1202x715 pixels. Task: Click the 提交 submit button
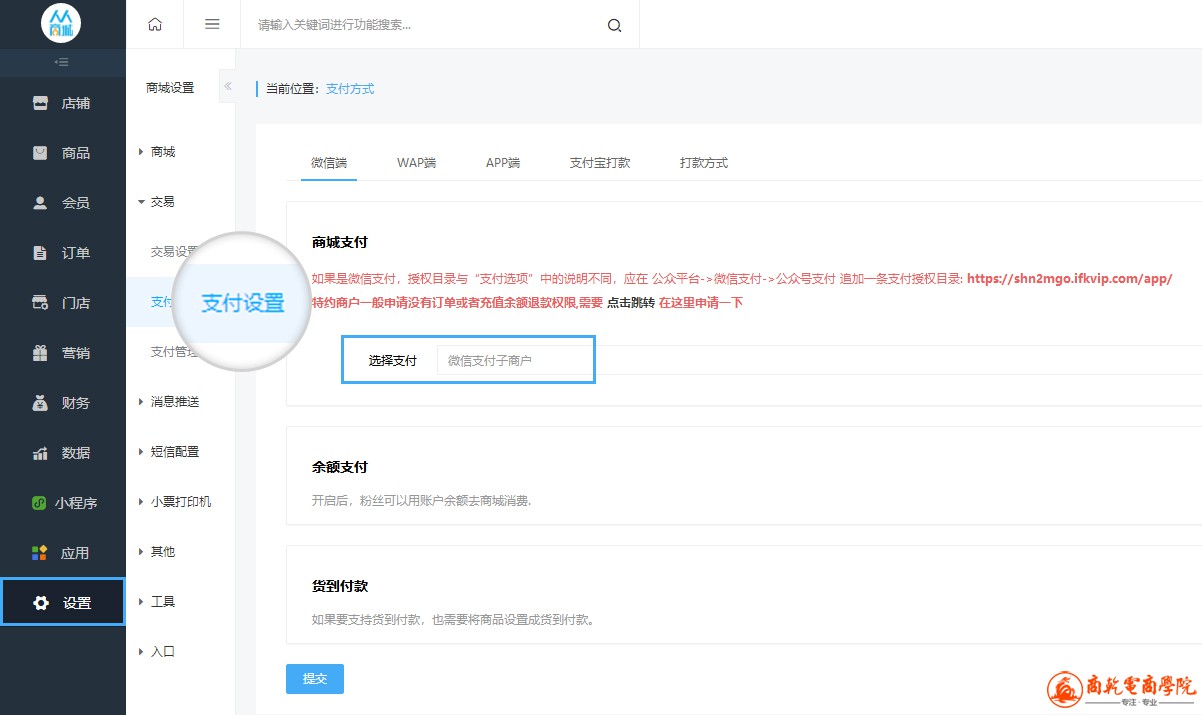[x=314, y=679]
